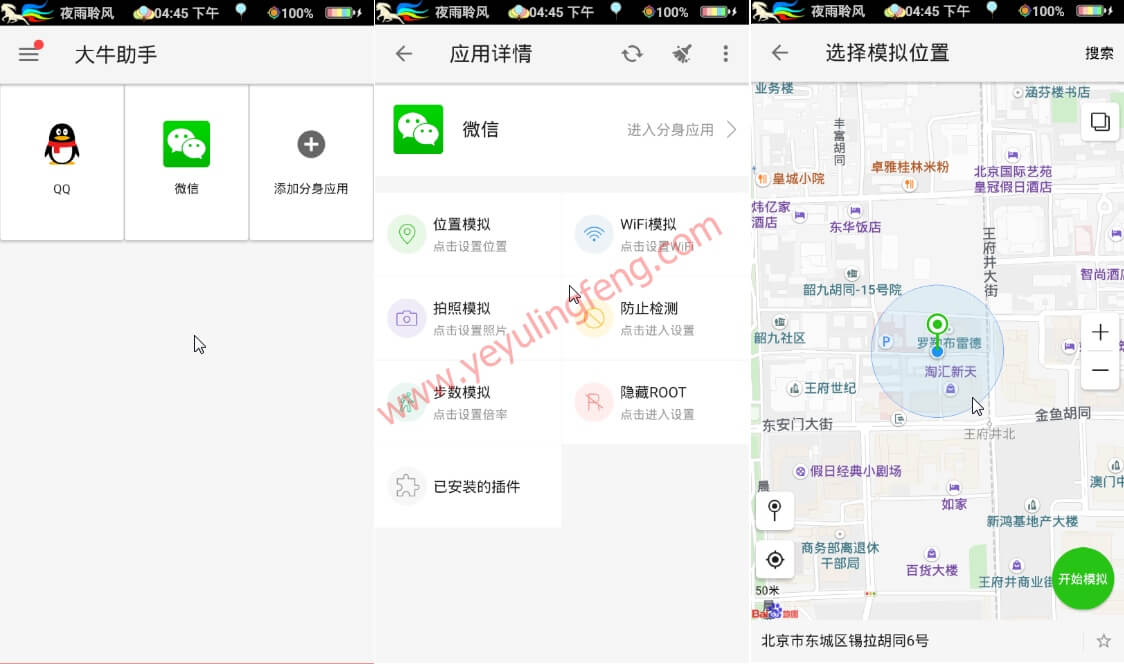Viewport: 1124px width, 664px height.
Task: Open 隐藏ROOT setting
Action: tap(655, 402)
